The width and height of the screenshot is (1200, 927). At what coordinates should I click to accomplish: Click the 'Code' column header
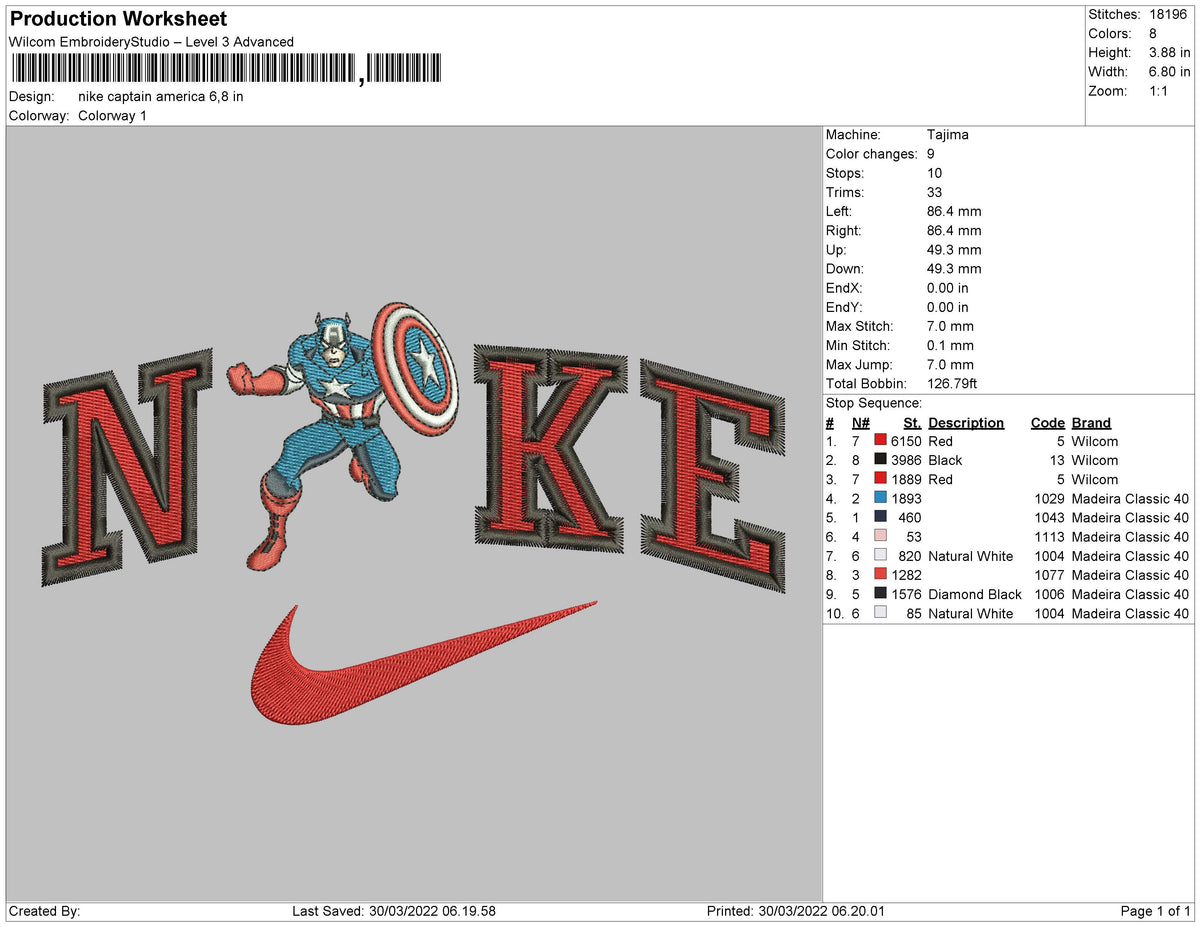pyautogui.click(x=1048, y=423)
